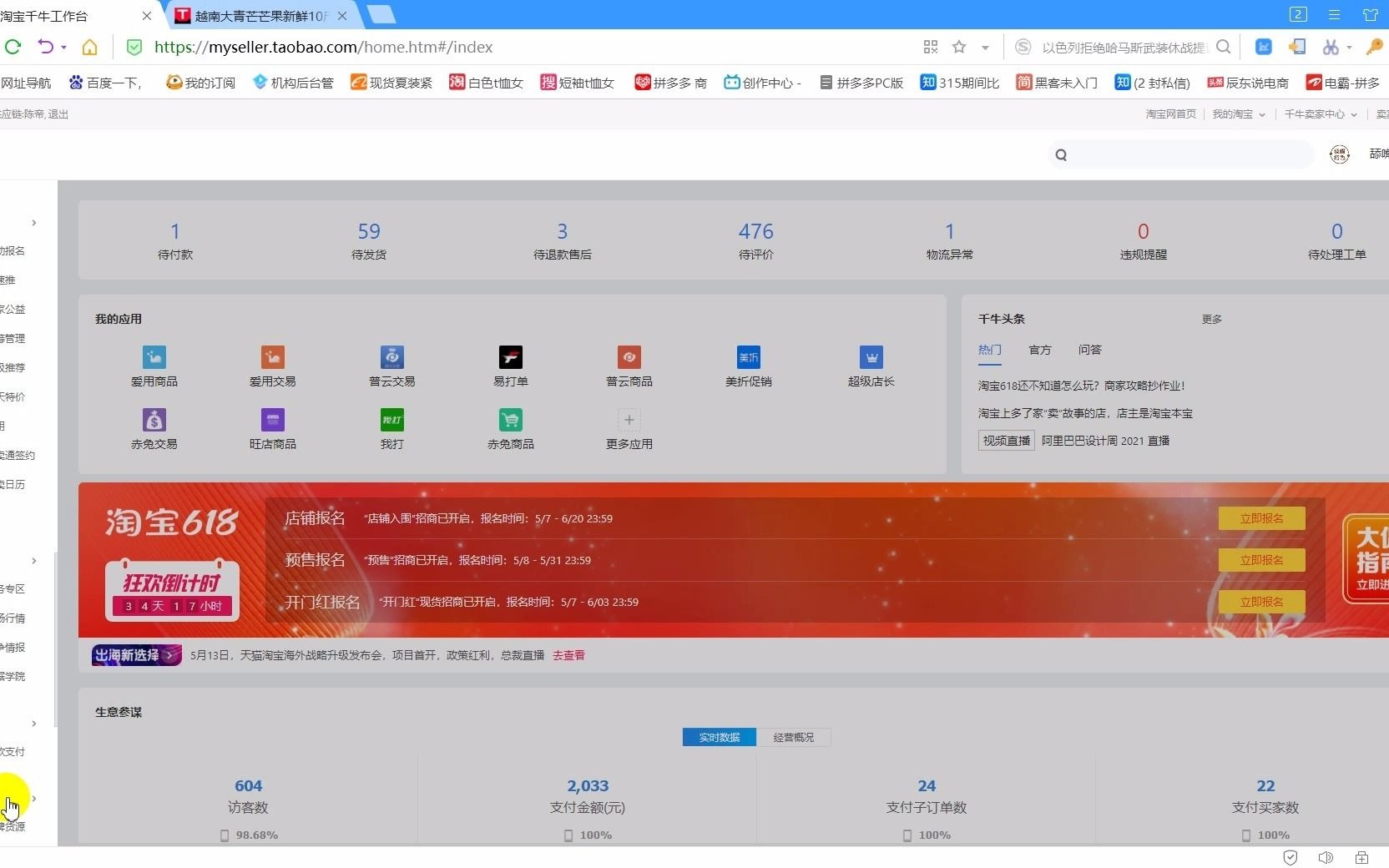This screenshot has width=1389, height=868.
Task: Close the 越南大青芒 browser tab
Action: pos(342,16)
